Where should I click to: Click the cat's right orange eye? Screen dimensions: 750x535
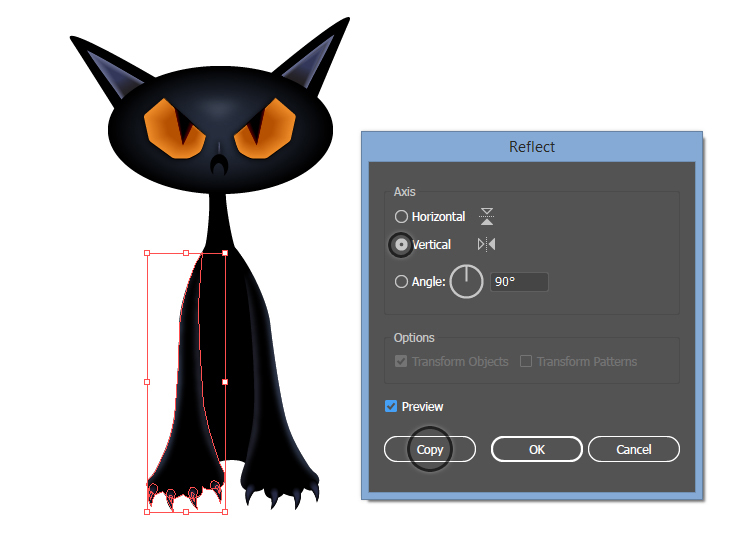[x=265, y=129]
